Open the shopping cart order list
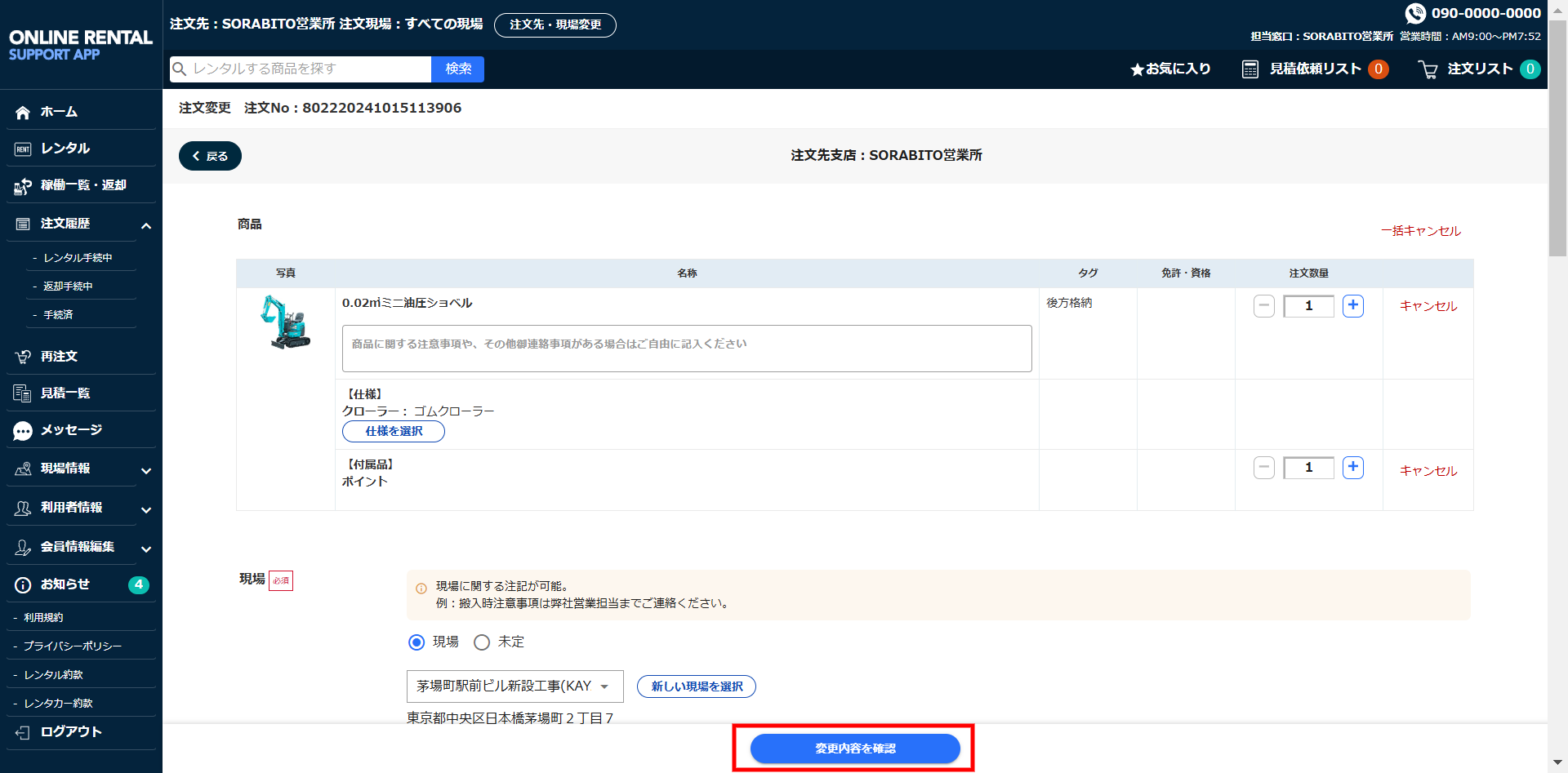 [x=1428, y=69]
